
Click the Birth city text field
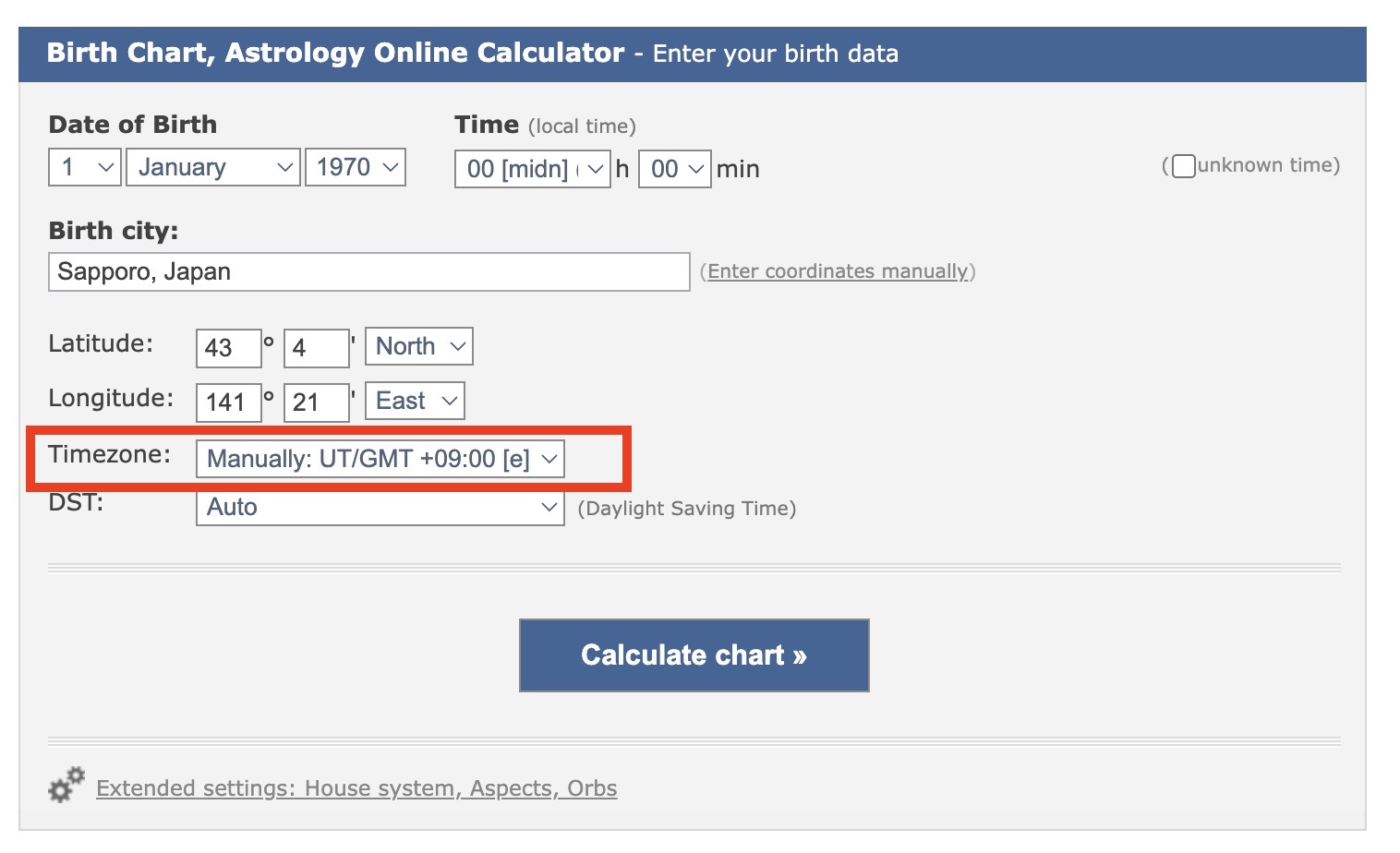(368, 271)
